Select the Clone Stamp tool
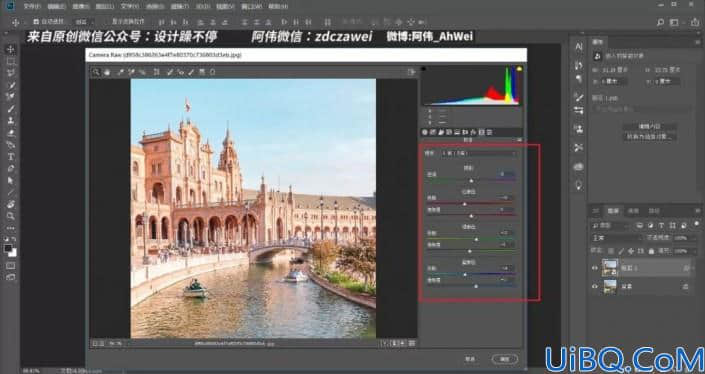 (11, 120)
